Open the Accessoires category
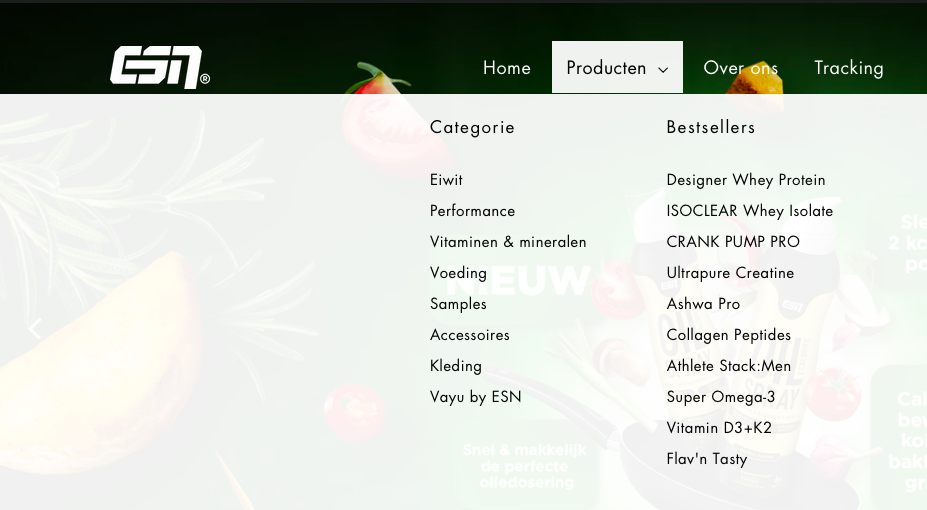Screen dimensions: 927x510 click(x=469, y=335)
